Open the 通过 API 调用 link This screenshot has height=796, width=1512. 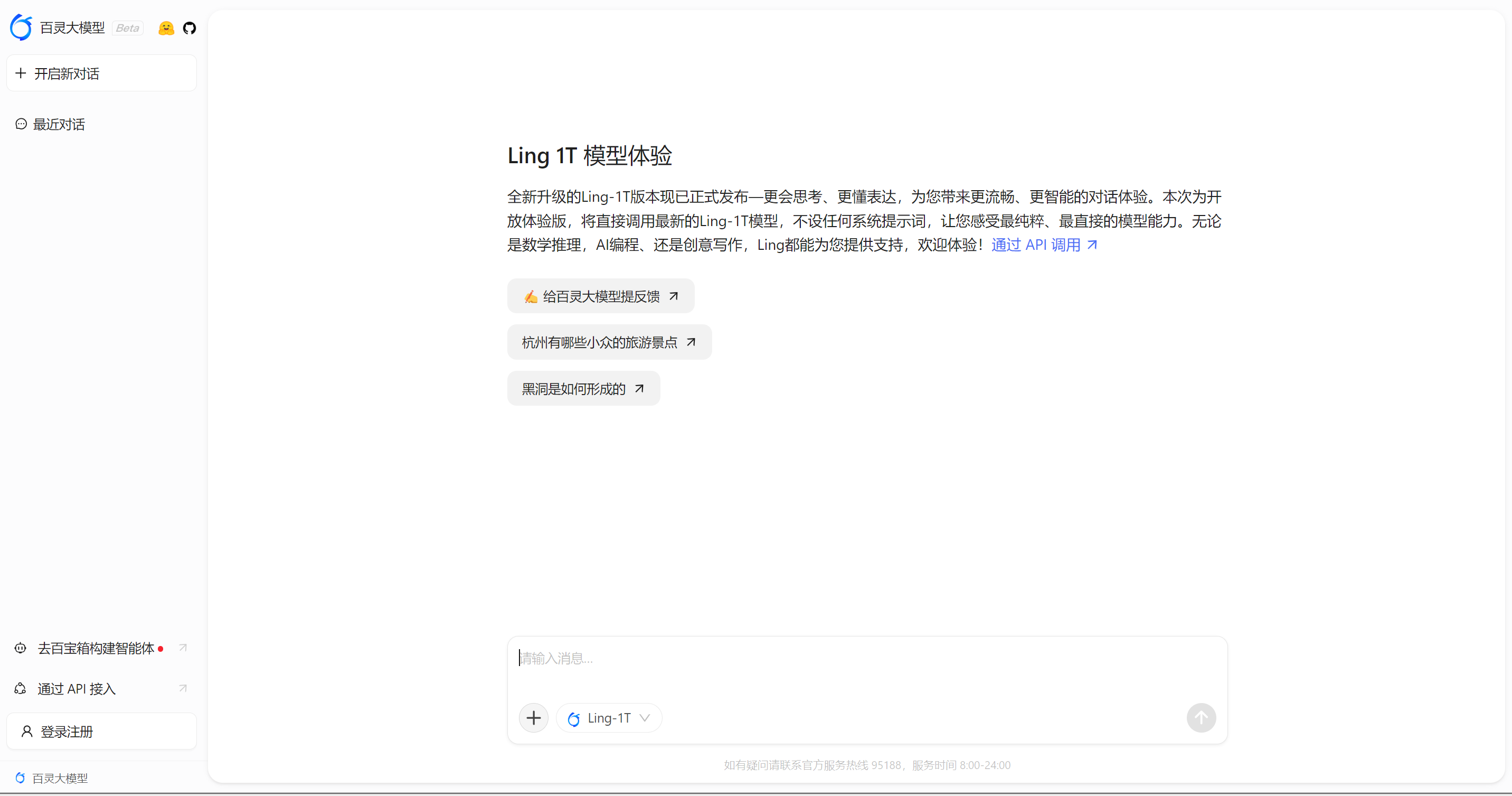(1036, 245)
